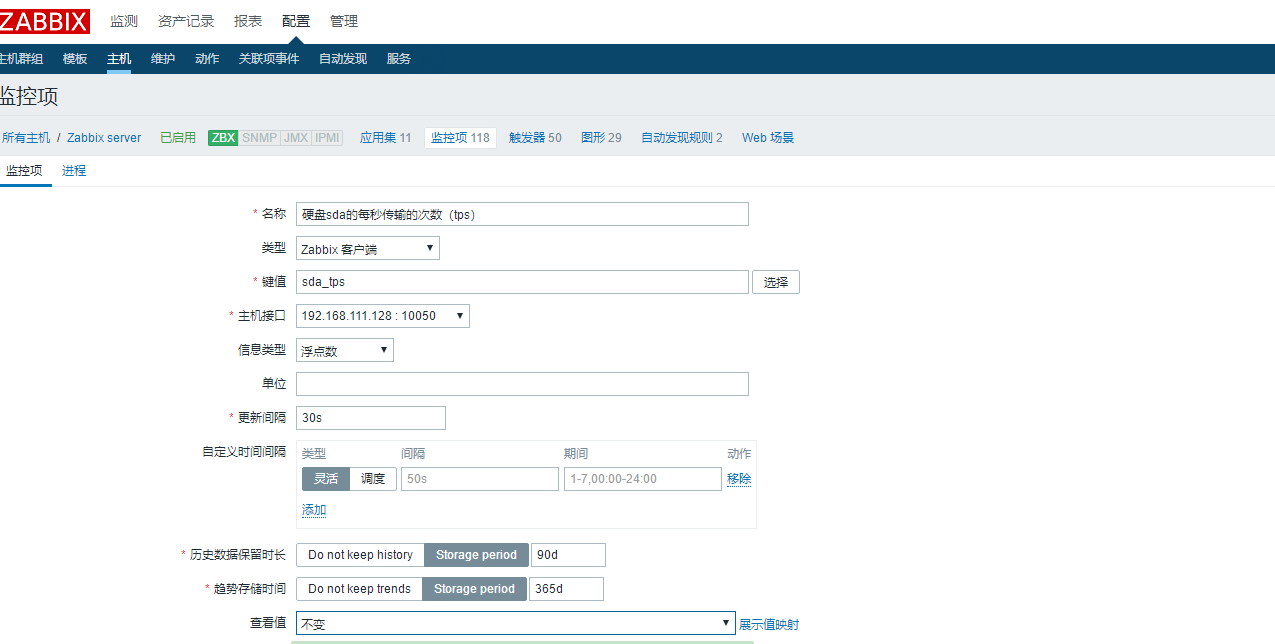Open 应用集 11 link
Image resolution: width=1275 pixels, height=644 pixels.
(x=385, y=138)
